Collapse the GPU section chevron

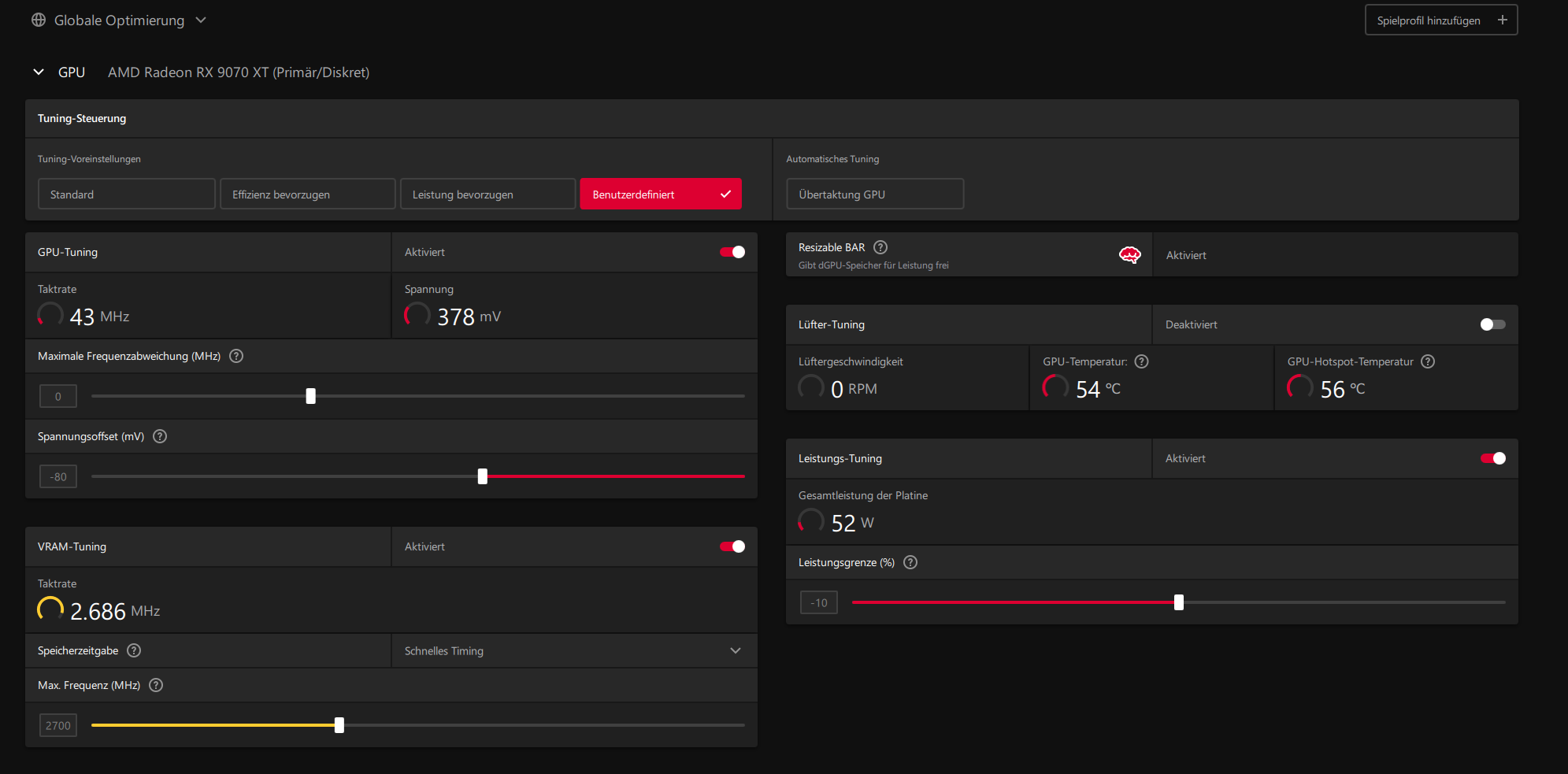click(39, 72)
